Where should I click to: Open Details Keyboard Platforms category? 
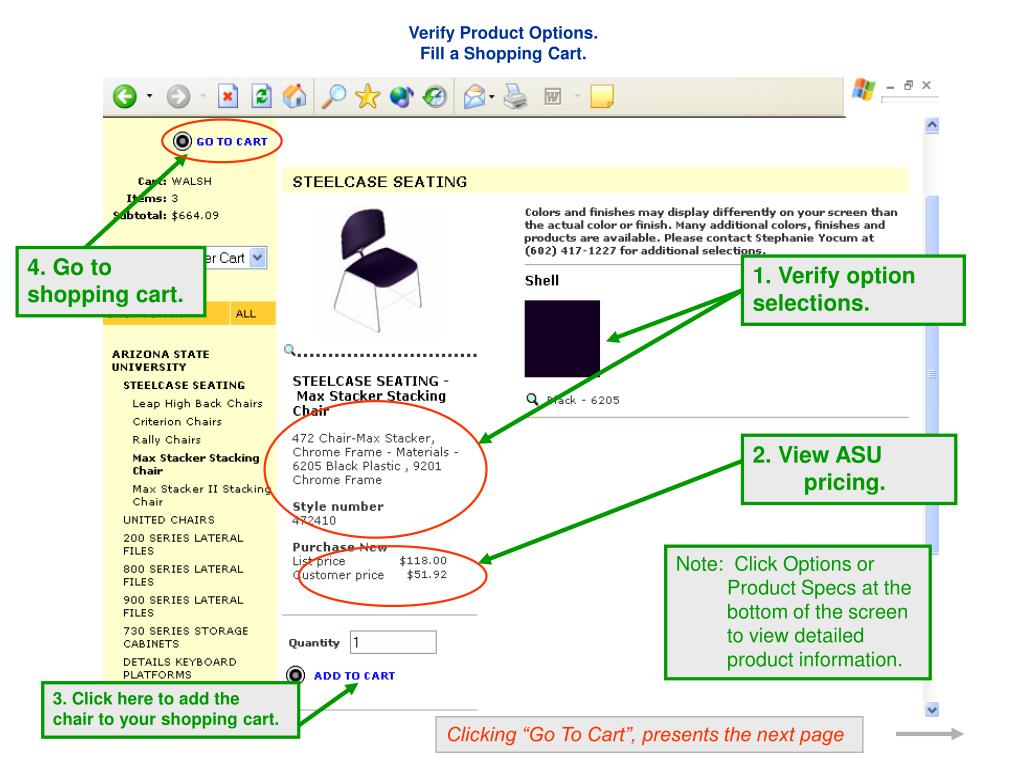[180, 668]
